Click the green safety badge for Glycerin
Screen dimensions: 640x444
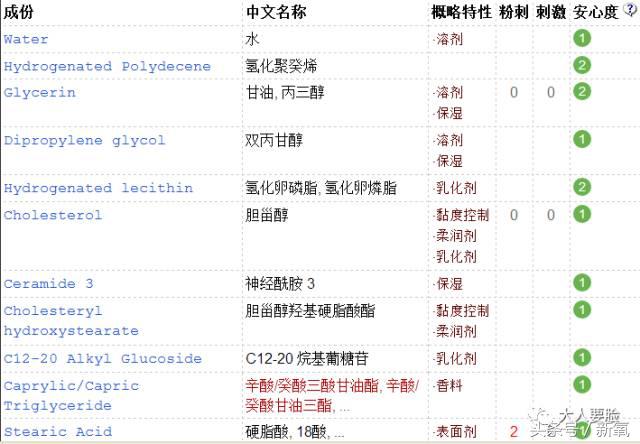[582, 91]
